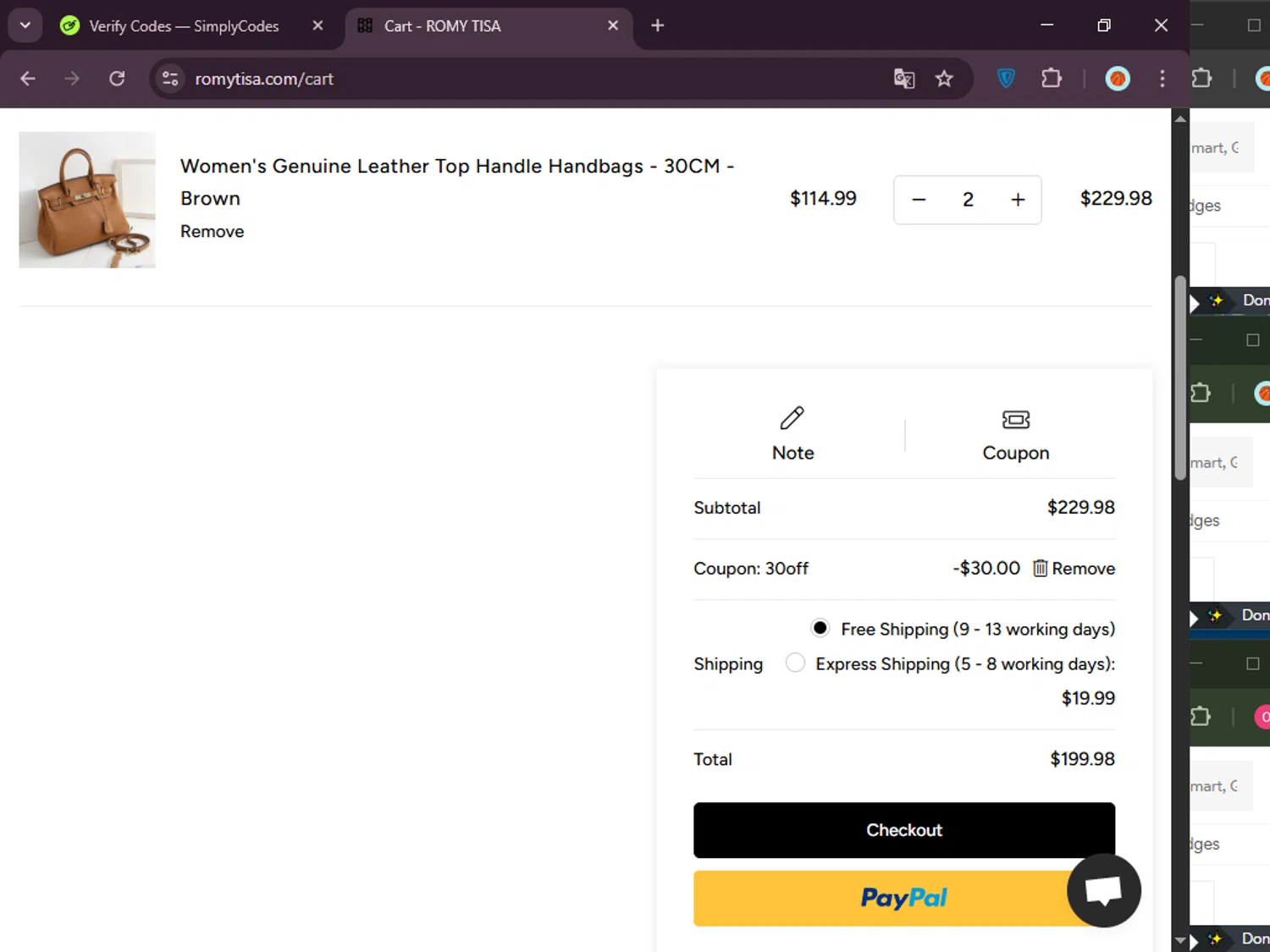Remove the 30off coupon
This screenshot has width=1270, height=952.
tap(1074, 569)
